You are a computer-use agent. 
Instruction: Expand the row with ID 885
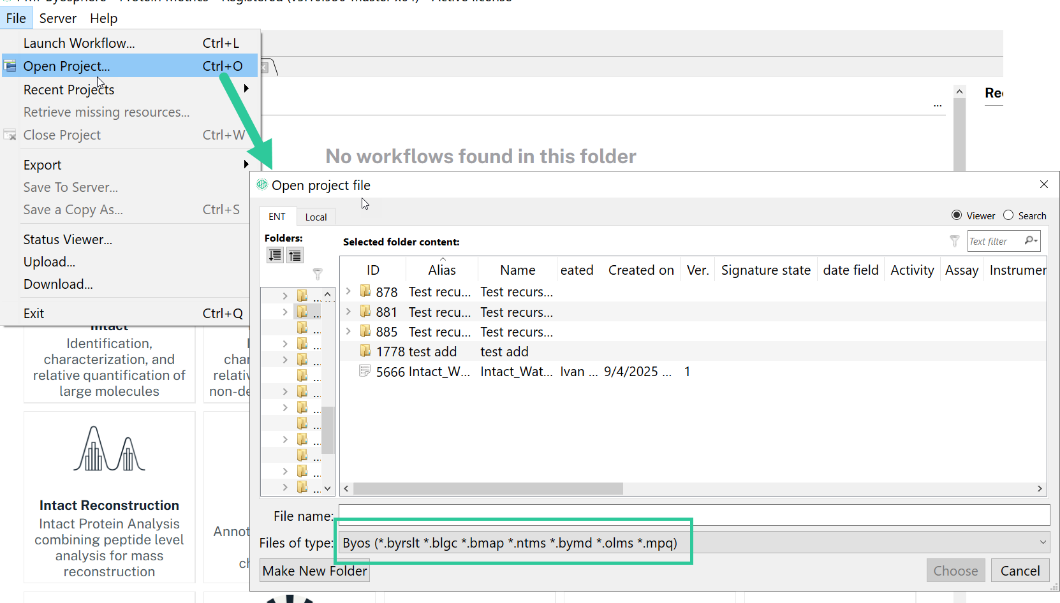348,331
